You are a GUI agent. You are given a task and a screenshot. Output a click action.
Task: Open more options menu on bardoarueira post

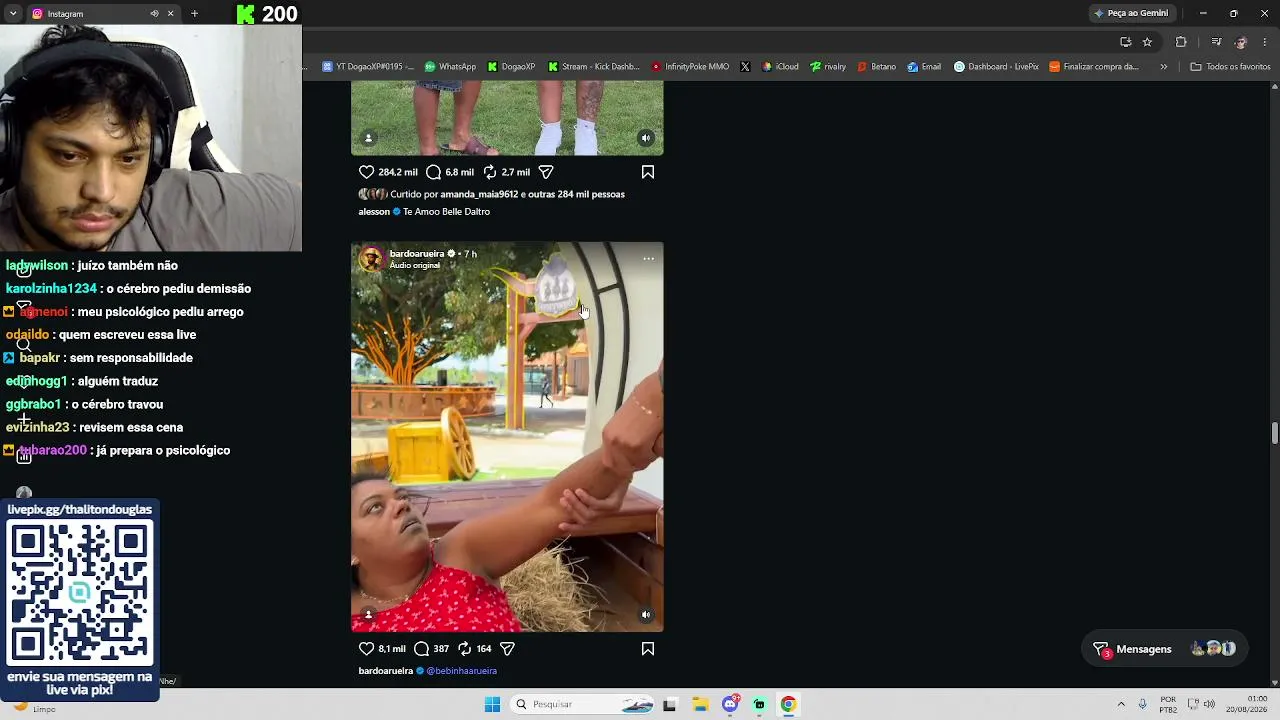tap(648, 259)
